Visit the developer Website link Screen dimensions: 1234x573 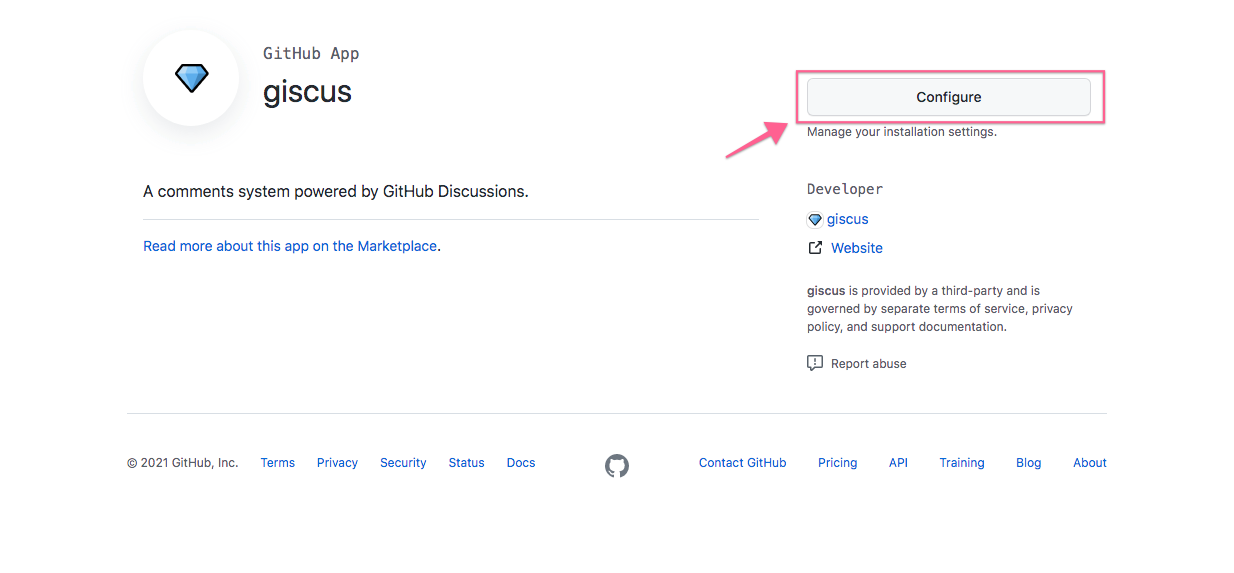857,248
